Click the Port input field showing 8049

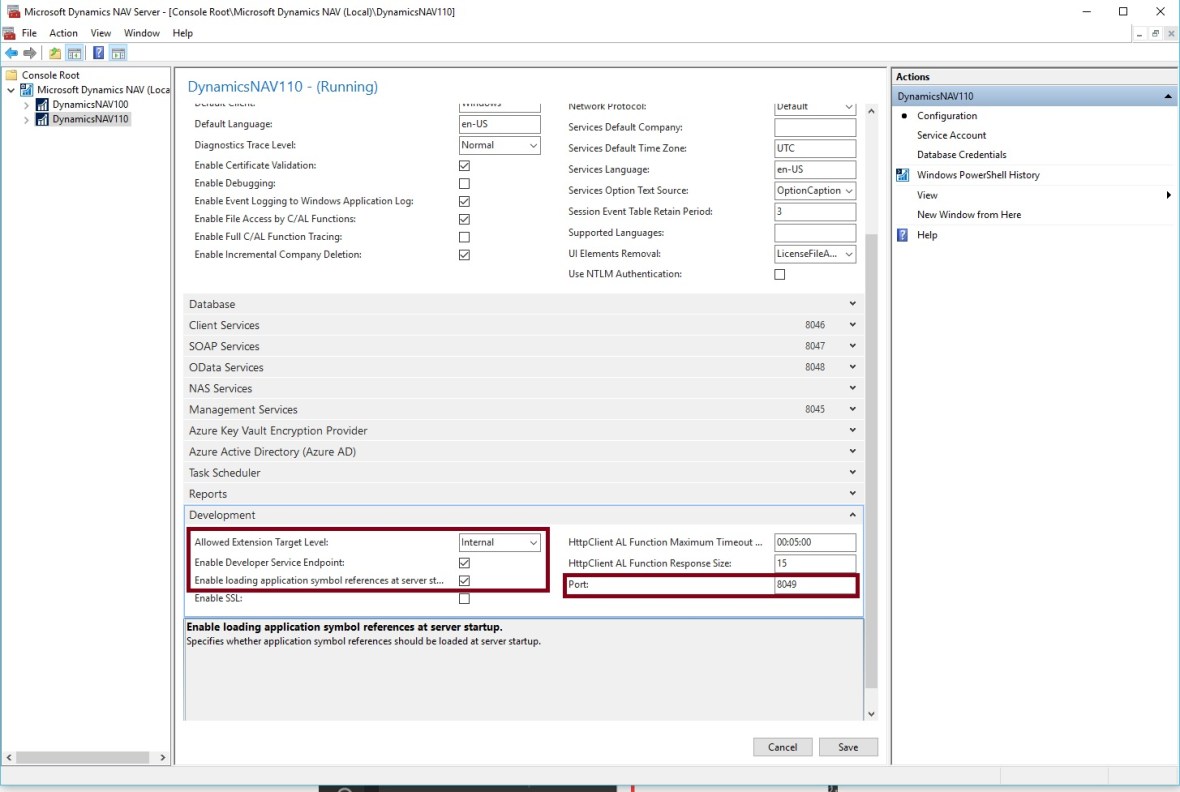[814, 585]
